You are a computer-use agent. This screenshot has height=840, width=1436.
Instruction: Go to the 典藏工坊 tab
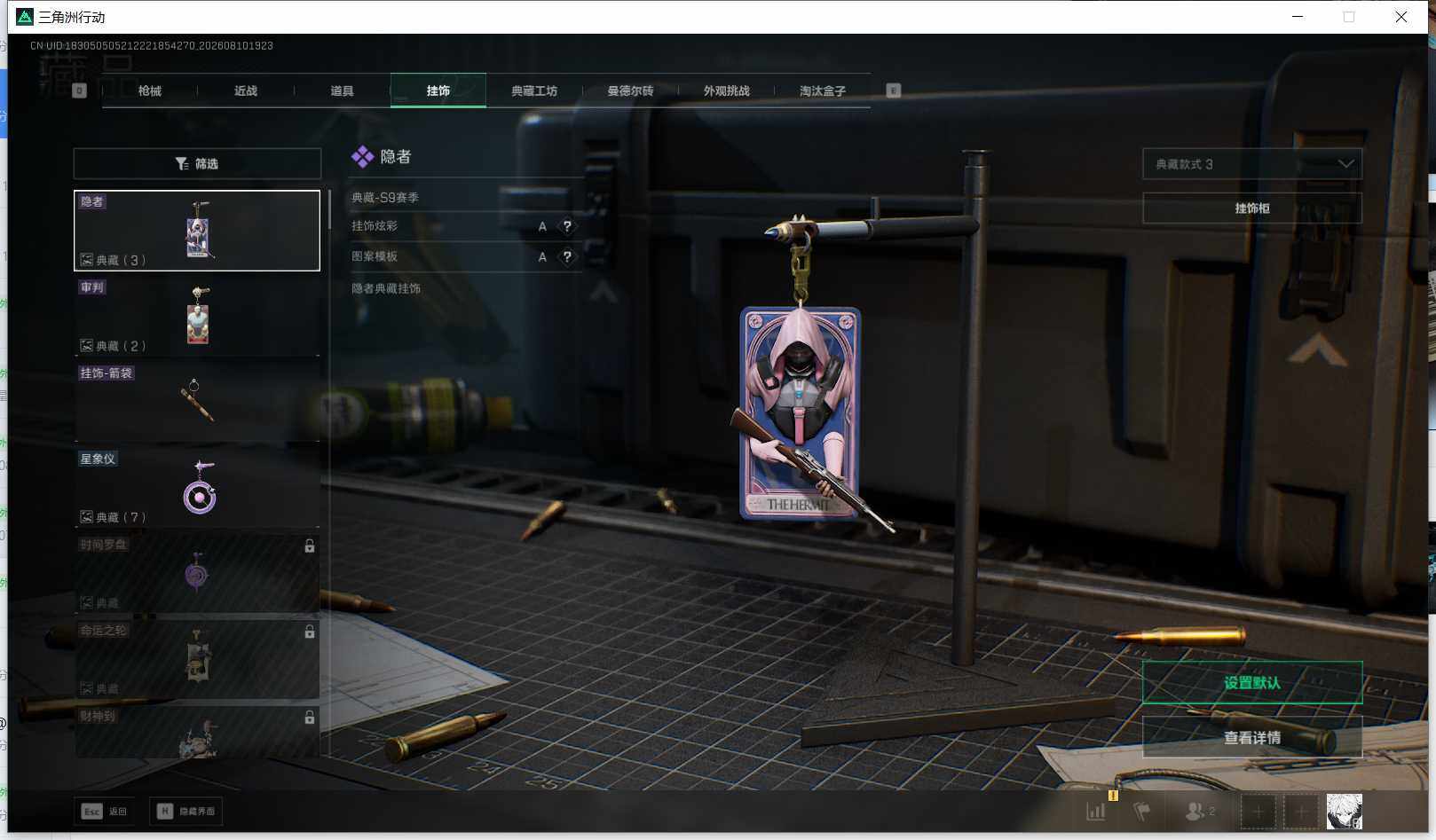[x=534, y=90]
